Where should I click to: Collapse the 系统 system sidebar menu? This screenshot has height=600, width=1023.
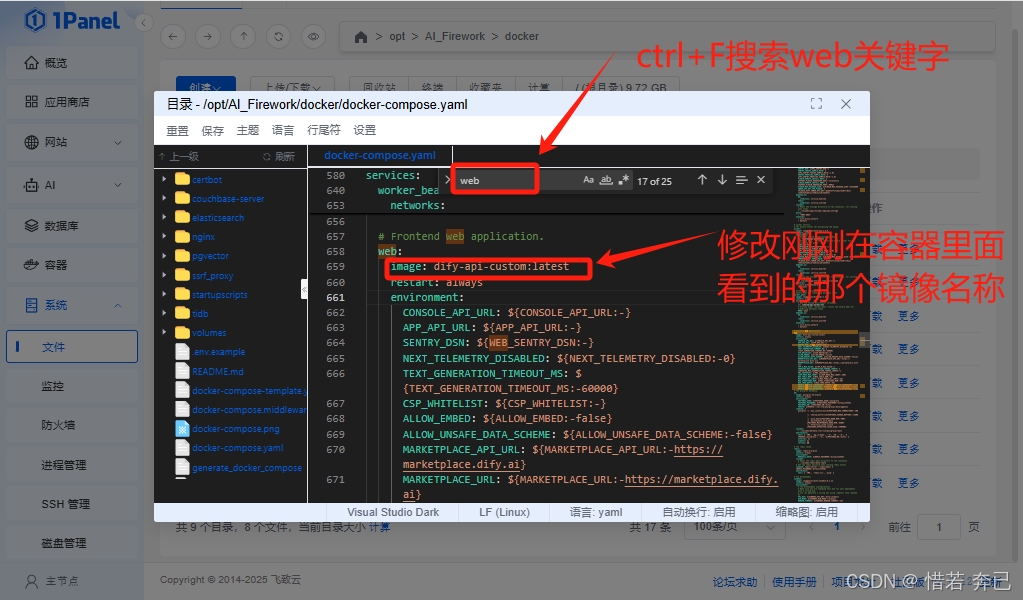coord(72,305)
